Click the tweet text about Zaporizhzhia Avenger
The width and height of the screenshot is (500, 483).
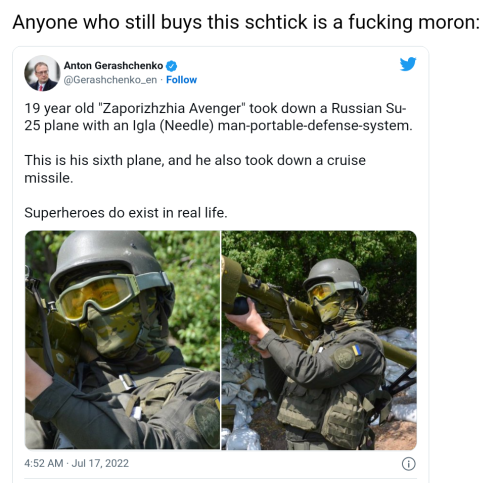(x=218, y=117)
